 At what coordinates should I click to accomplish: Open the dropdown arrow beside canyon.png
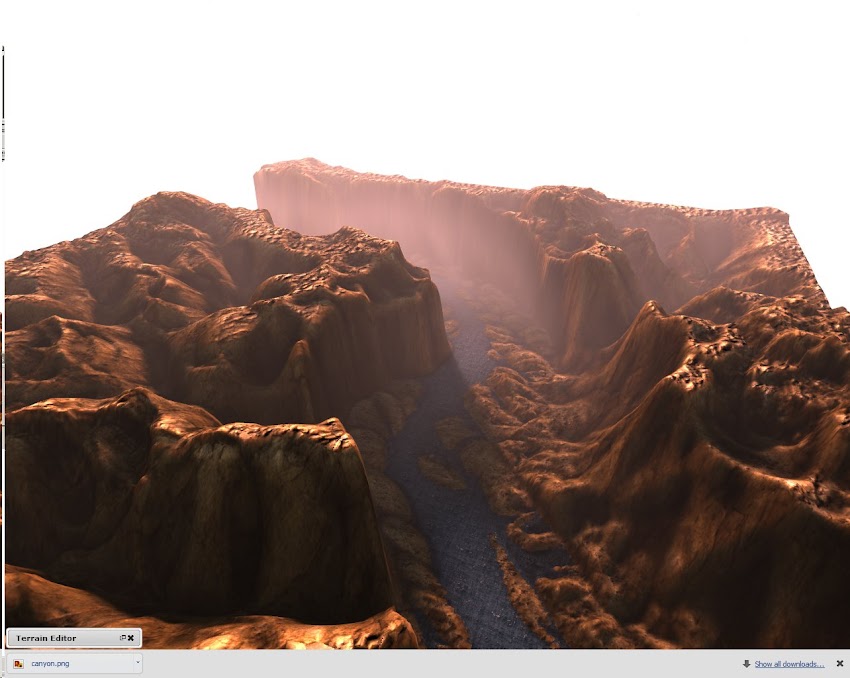138,662
